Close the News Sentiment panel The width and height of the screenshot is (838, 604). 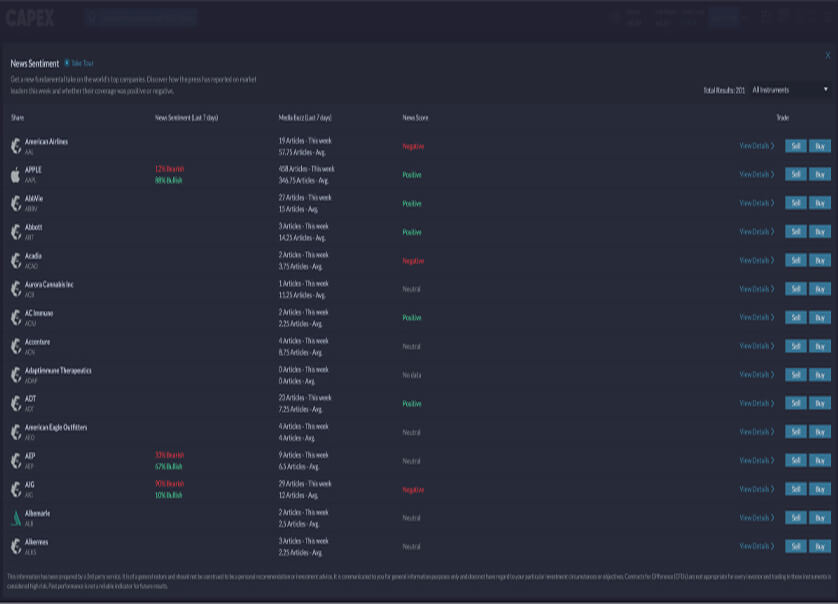[x=828, y=56]
